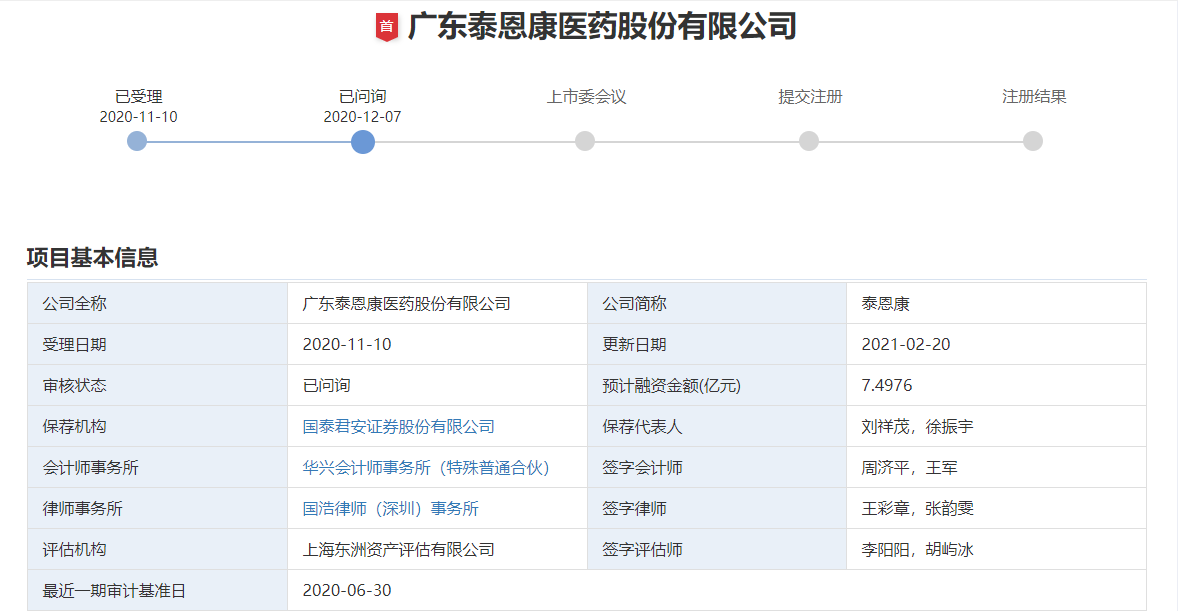Click the 7.4976 financing amount value
Screen dimensions: 1178x611
click(887, 386)
